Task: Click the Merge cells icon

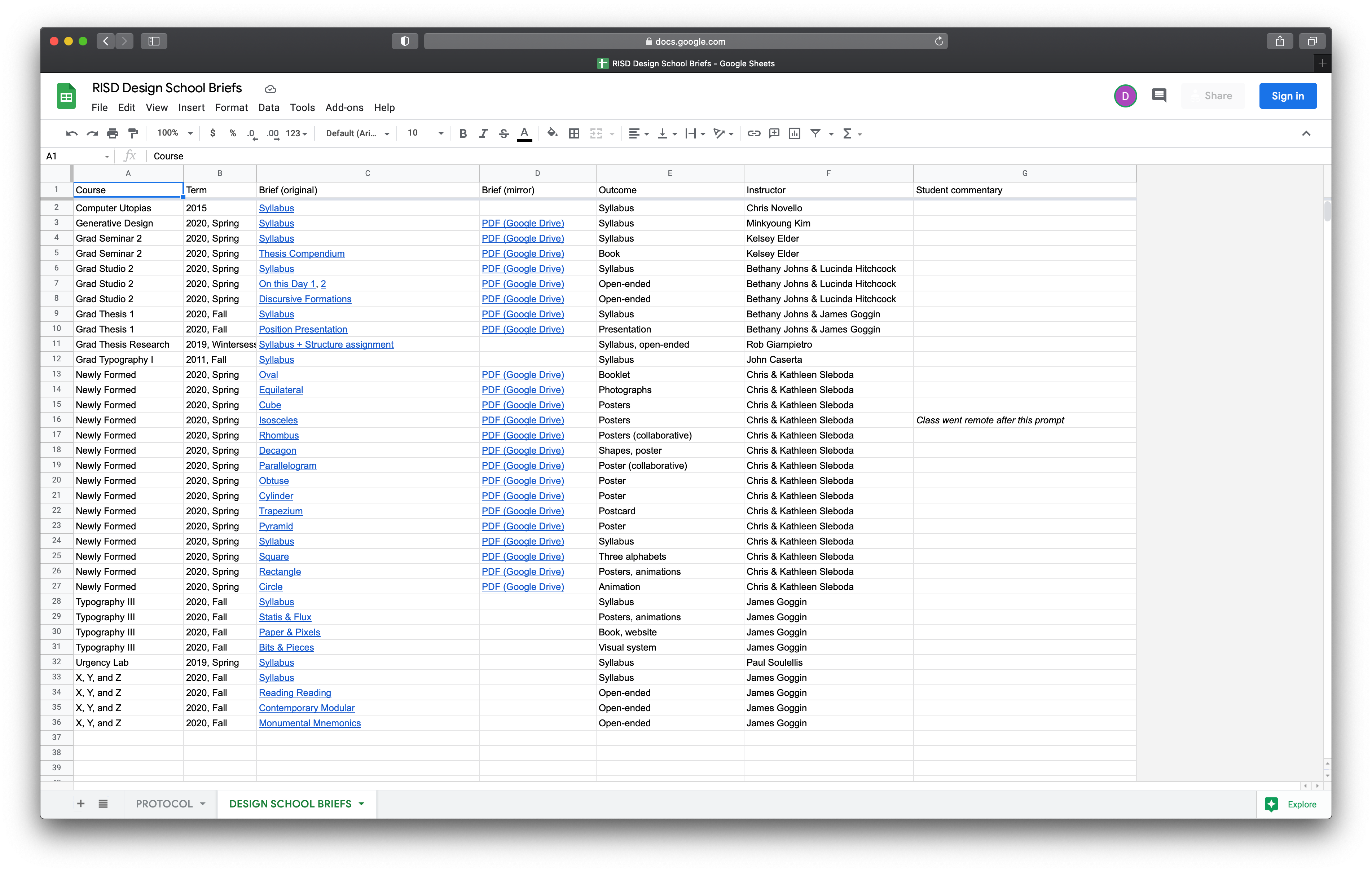Action: tap(596, 133)
